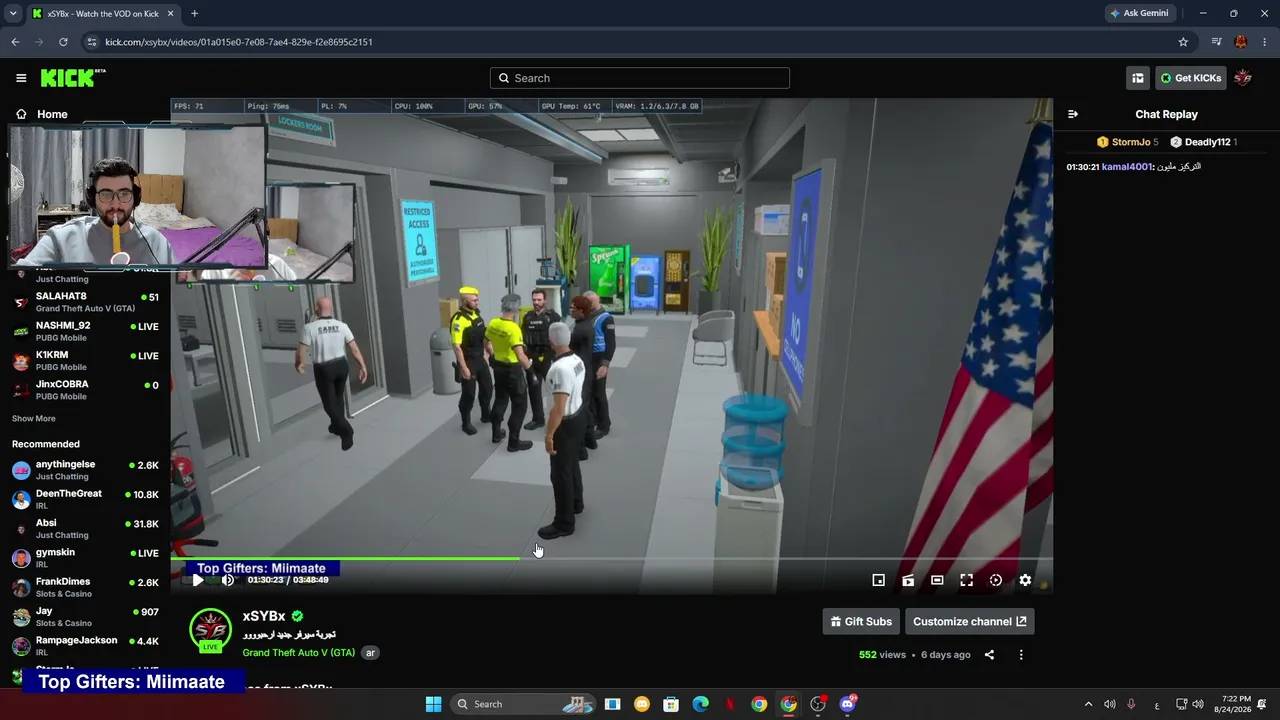The height and width of the screenshot is (720, 1280).
Task: Open Absi recommended channel
Action: (x=86, y=528)
